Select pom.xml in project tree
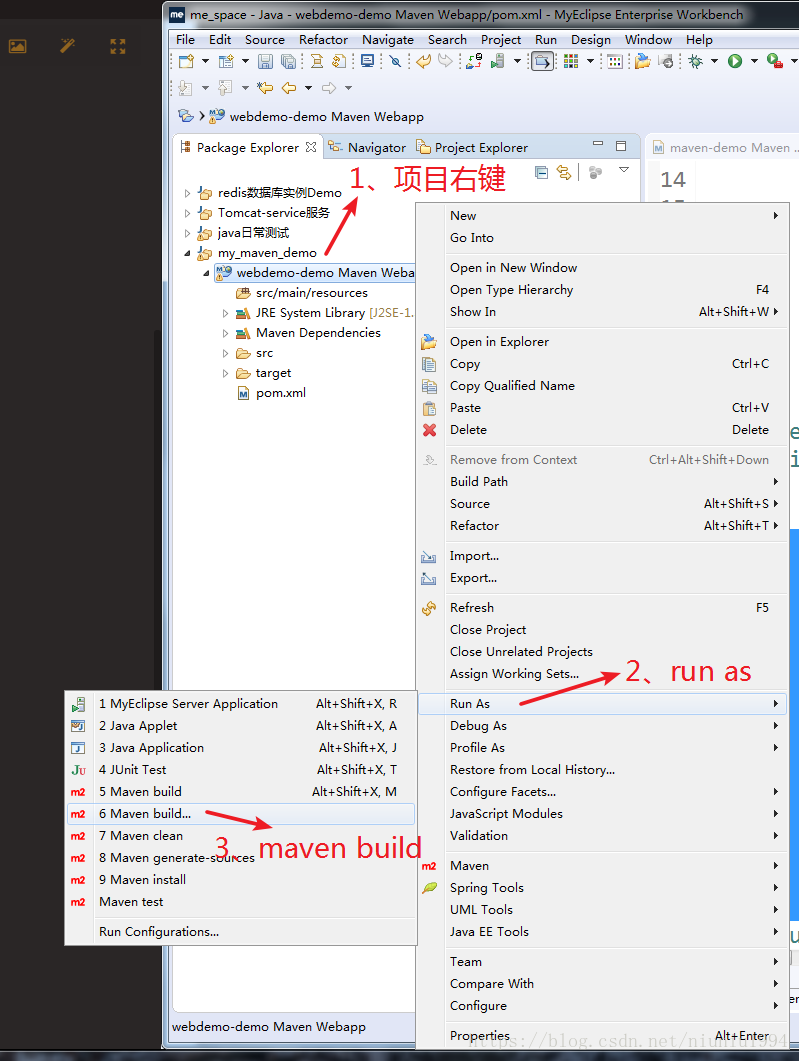Viewport: 799px width, 1061px height. [272, 393]
